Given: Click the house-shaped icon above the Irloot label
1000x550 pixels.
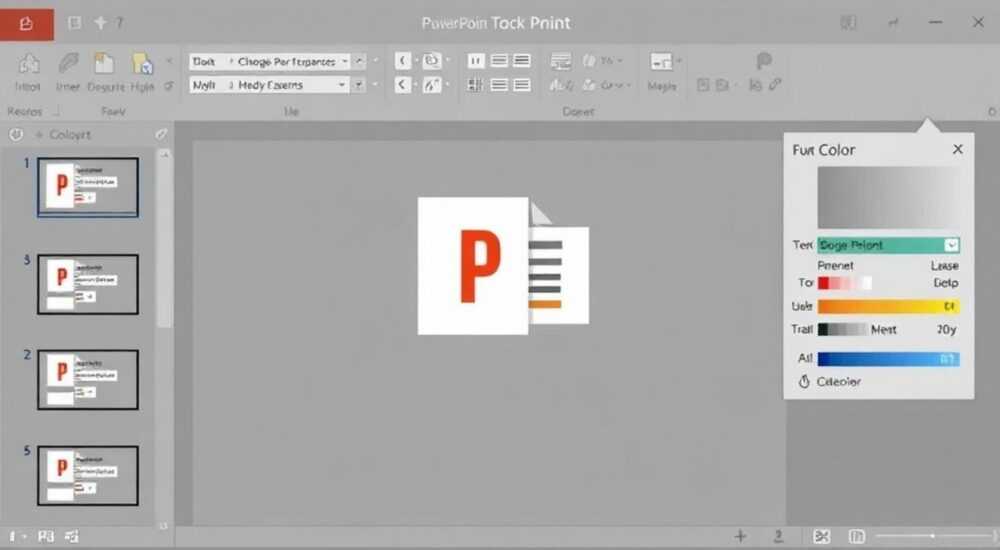Looking at the screenshot, I should pos(28,63).
